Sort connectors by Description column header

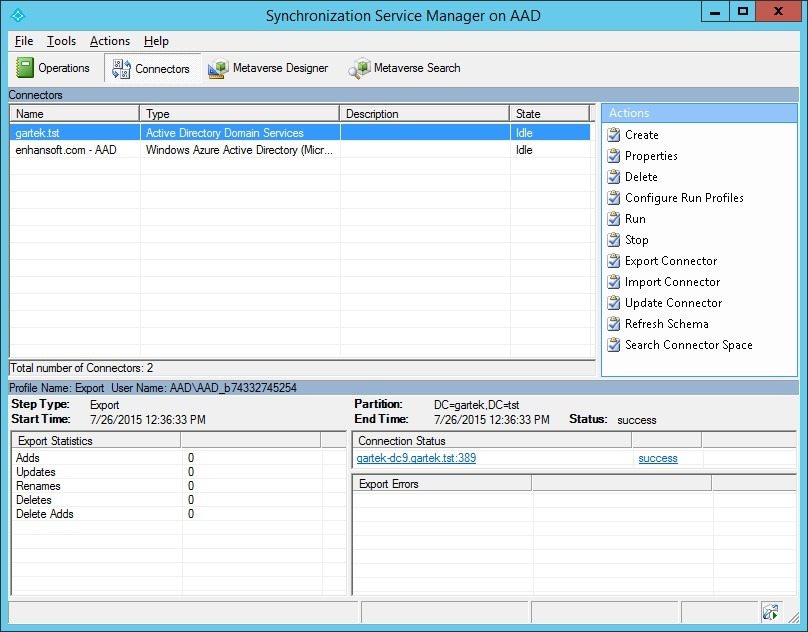pos(425,113)
